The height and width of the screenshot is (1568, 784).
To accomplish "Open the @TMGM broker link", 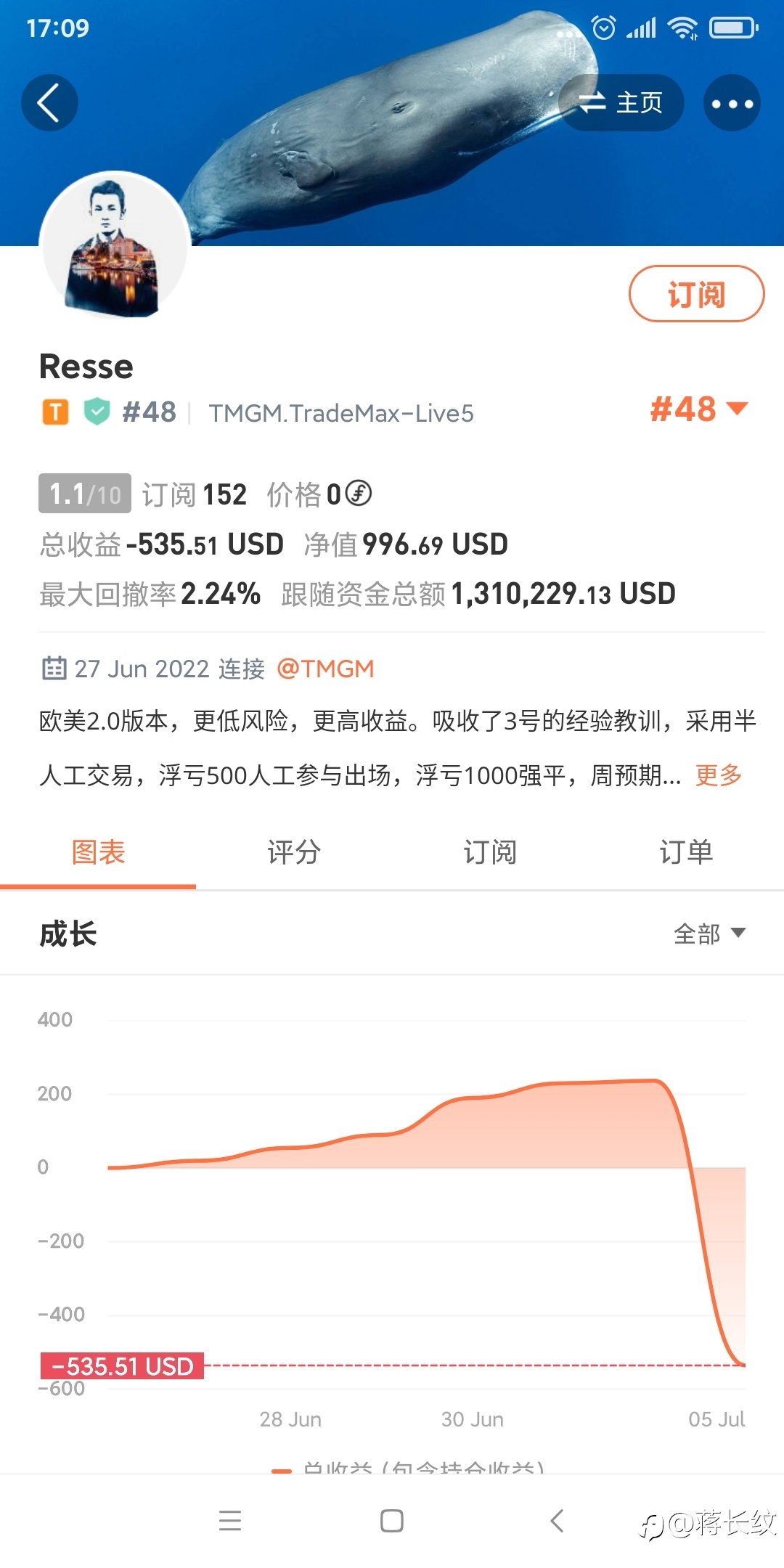I will coord(326,669).
